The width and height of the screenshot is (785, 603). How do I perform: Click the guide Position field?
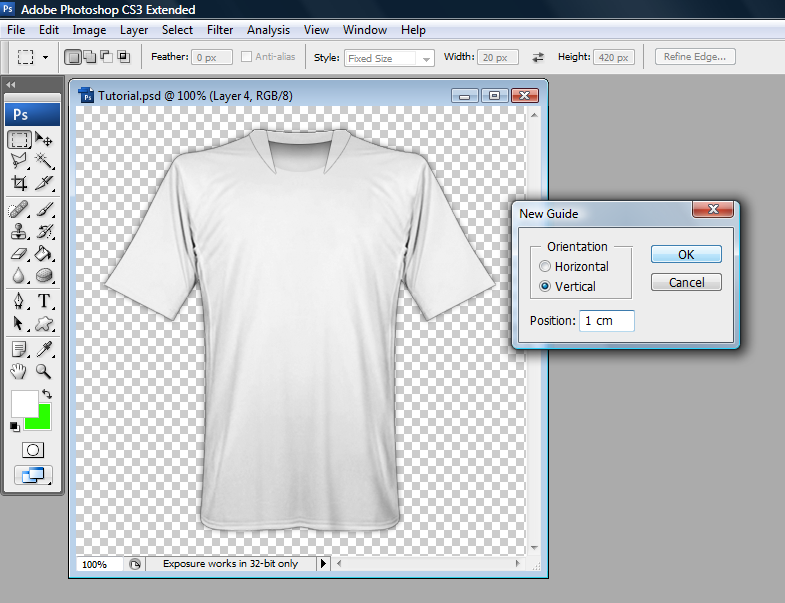[x=607, y=321]
